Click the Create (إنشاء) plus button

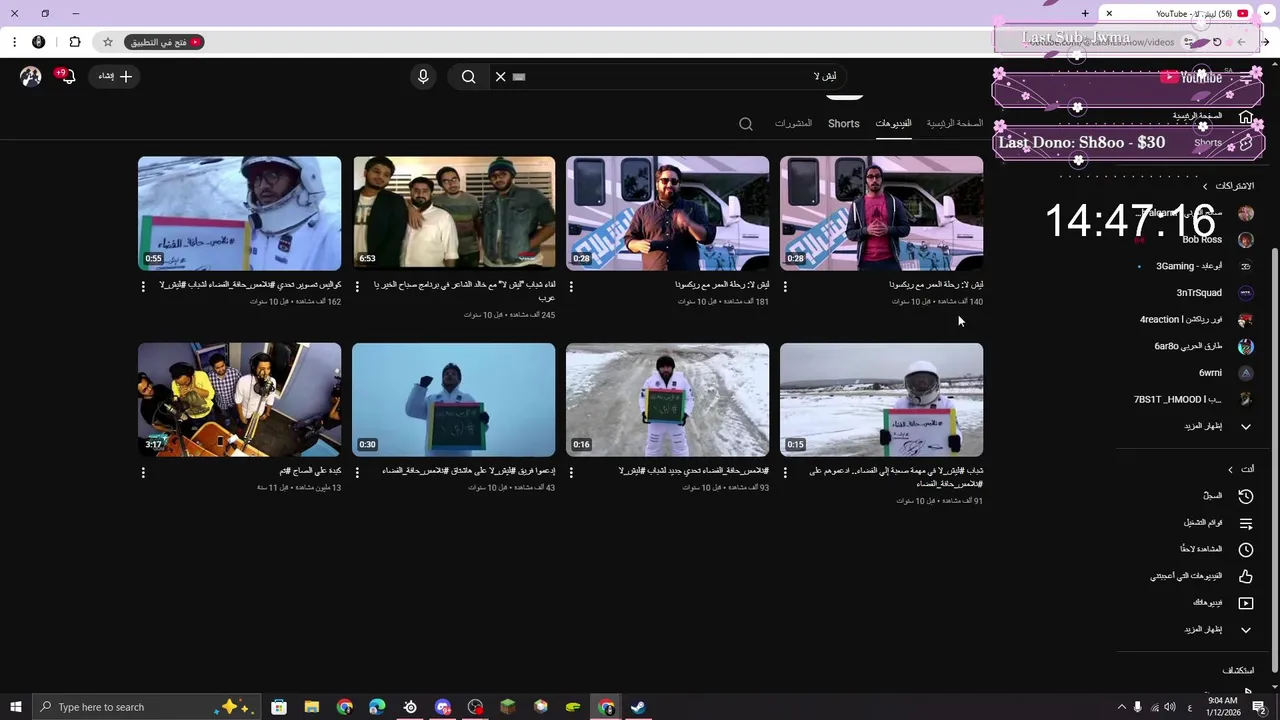pos(115,76)
